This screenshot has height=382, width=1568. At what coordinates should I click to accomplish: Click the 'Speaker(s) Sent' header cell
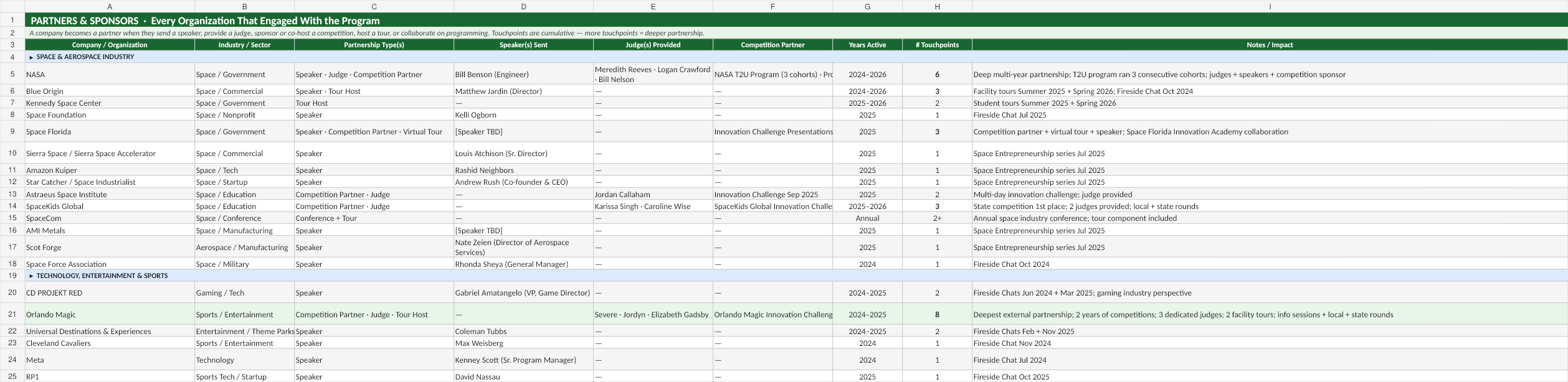pos(523,45)
